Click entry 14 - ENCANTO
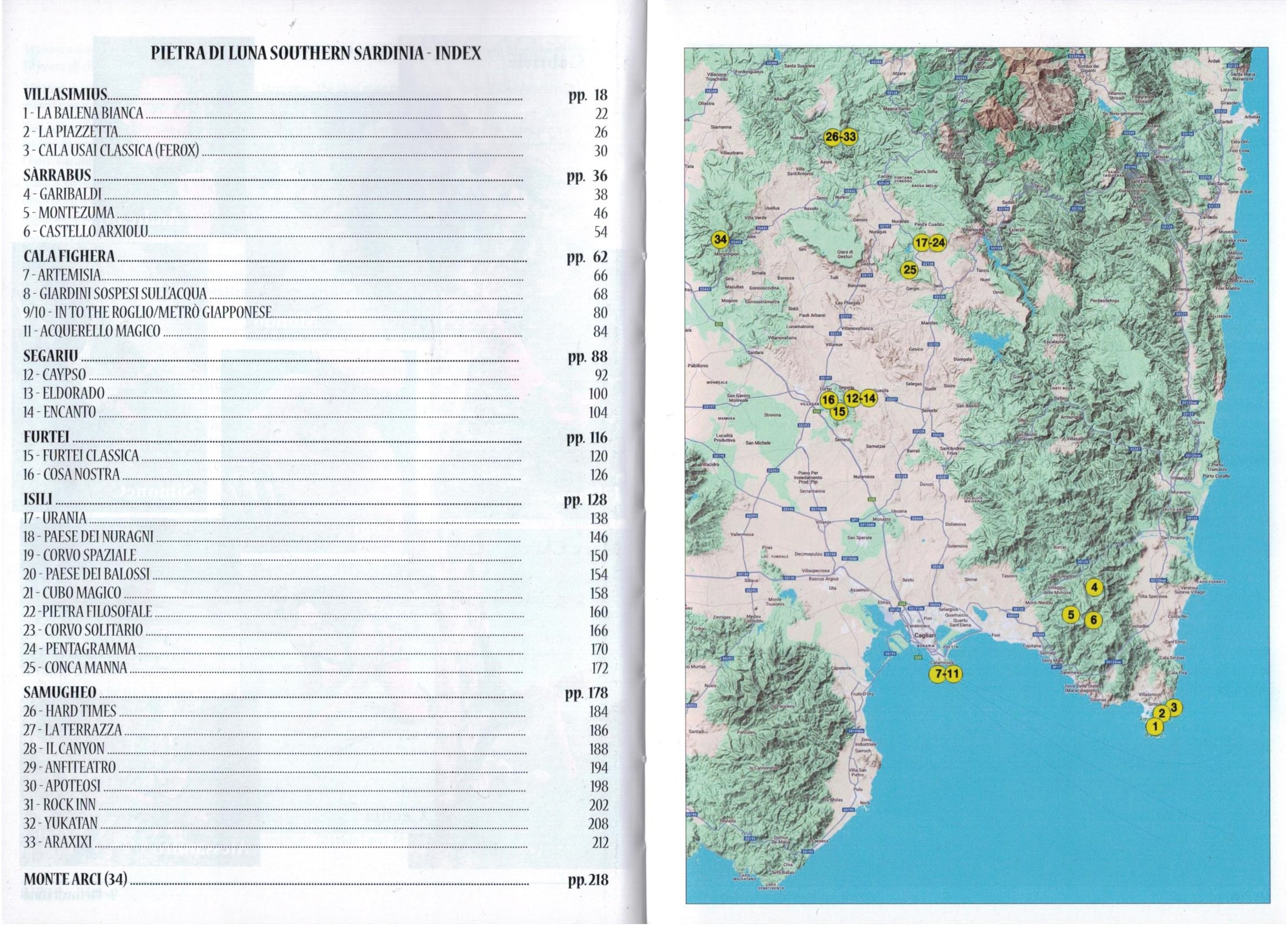 pos(59,412)
